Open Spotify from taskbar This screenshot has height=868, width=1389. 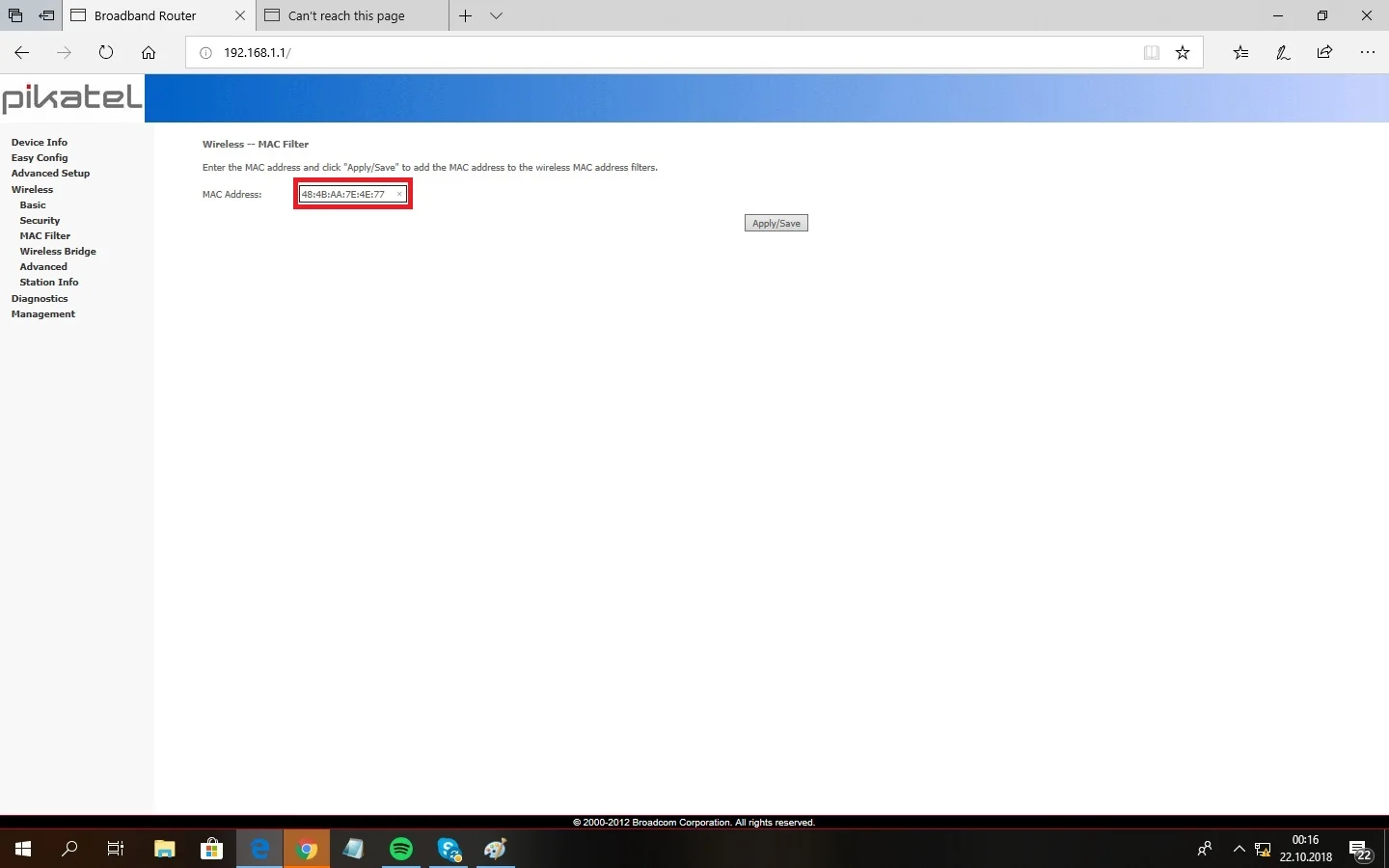click(401, 849)
